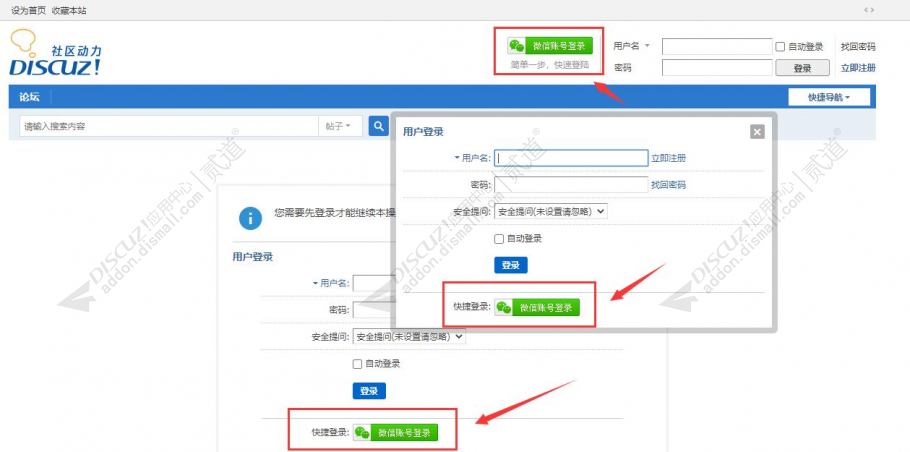Click the info icon beside the login notice

pyautogui.click(x=250, y=219)
